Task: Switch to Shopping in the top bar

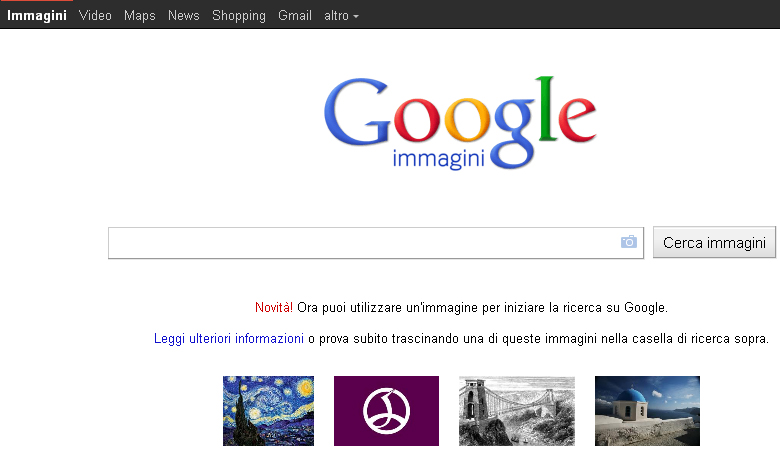Action: [239, 16]
